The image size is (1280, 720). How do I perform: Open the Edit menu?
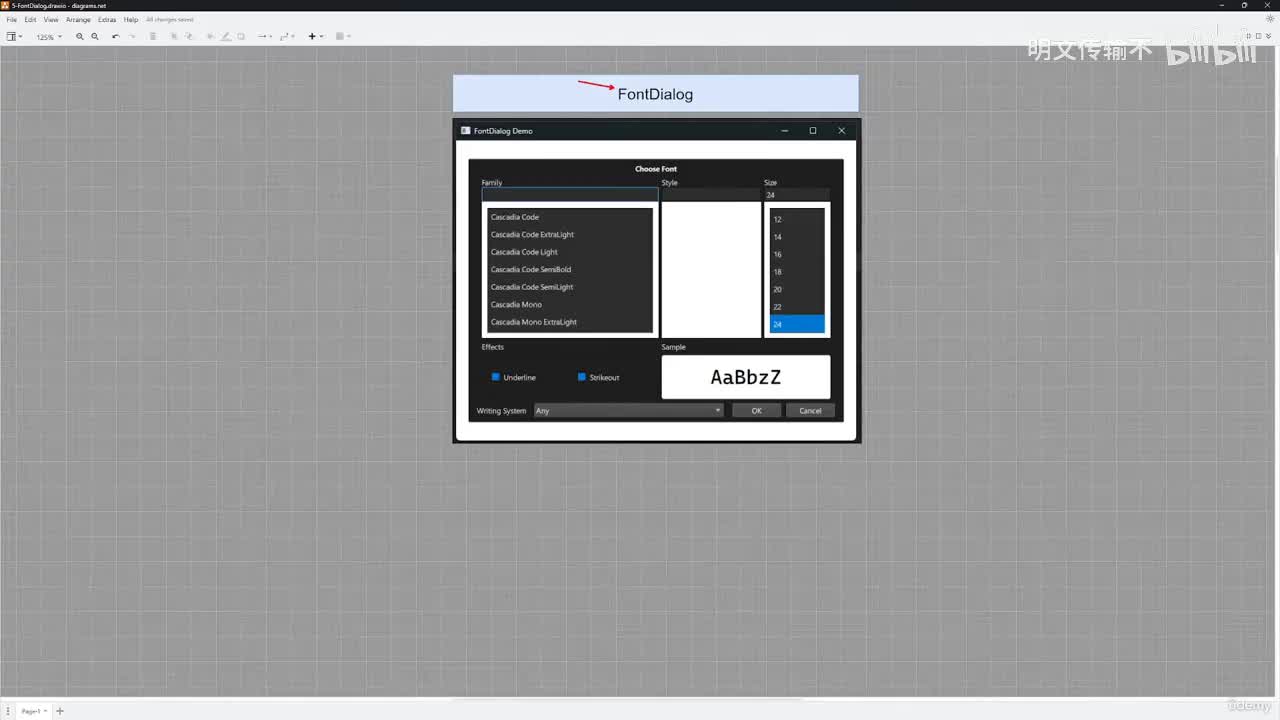point(31,20)
